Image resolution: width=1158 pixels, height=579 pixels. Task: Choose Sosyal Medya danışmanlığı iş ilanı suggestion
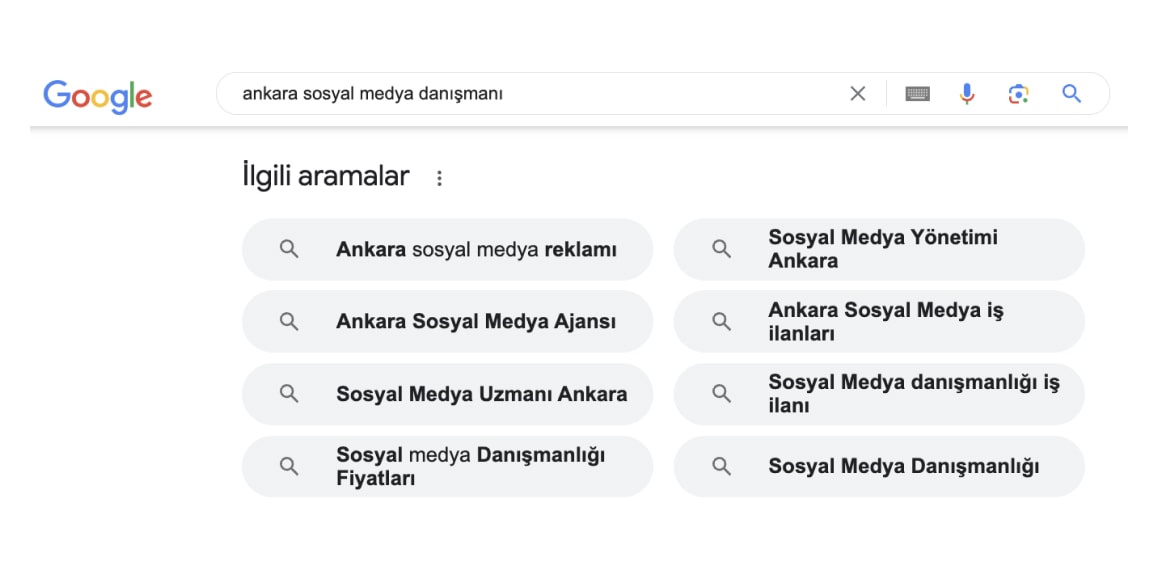pos(879,394)
